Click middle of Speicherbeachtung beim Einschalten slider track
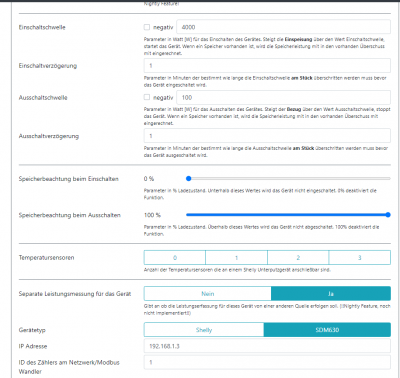This screenshot has height=378, width=400. tap(288, 179)
